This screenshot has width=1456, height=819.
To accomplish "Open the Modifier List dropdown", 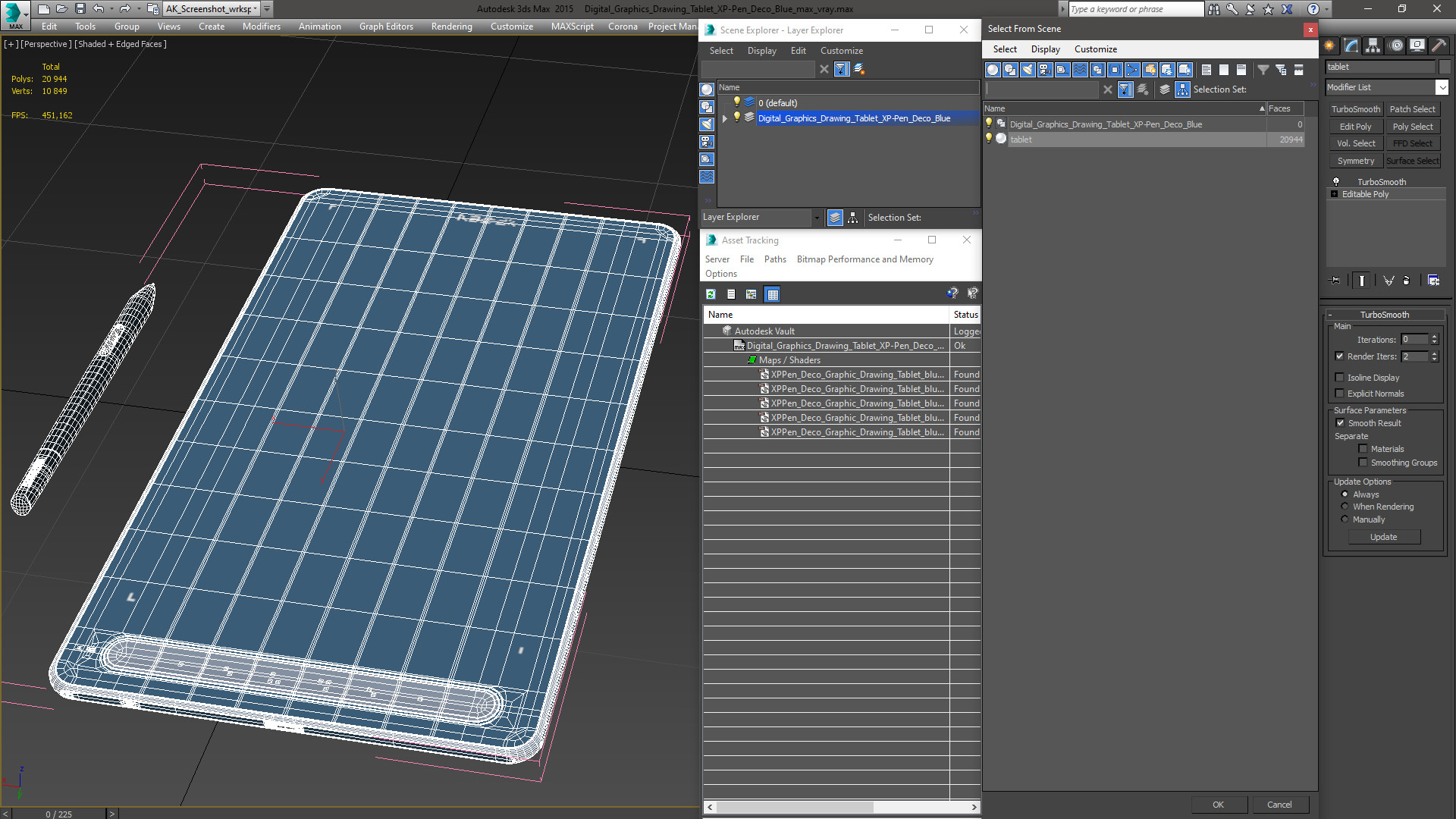I will 1442,87.
